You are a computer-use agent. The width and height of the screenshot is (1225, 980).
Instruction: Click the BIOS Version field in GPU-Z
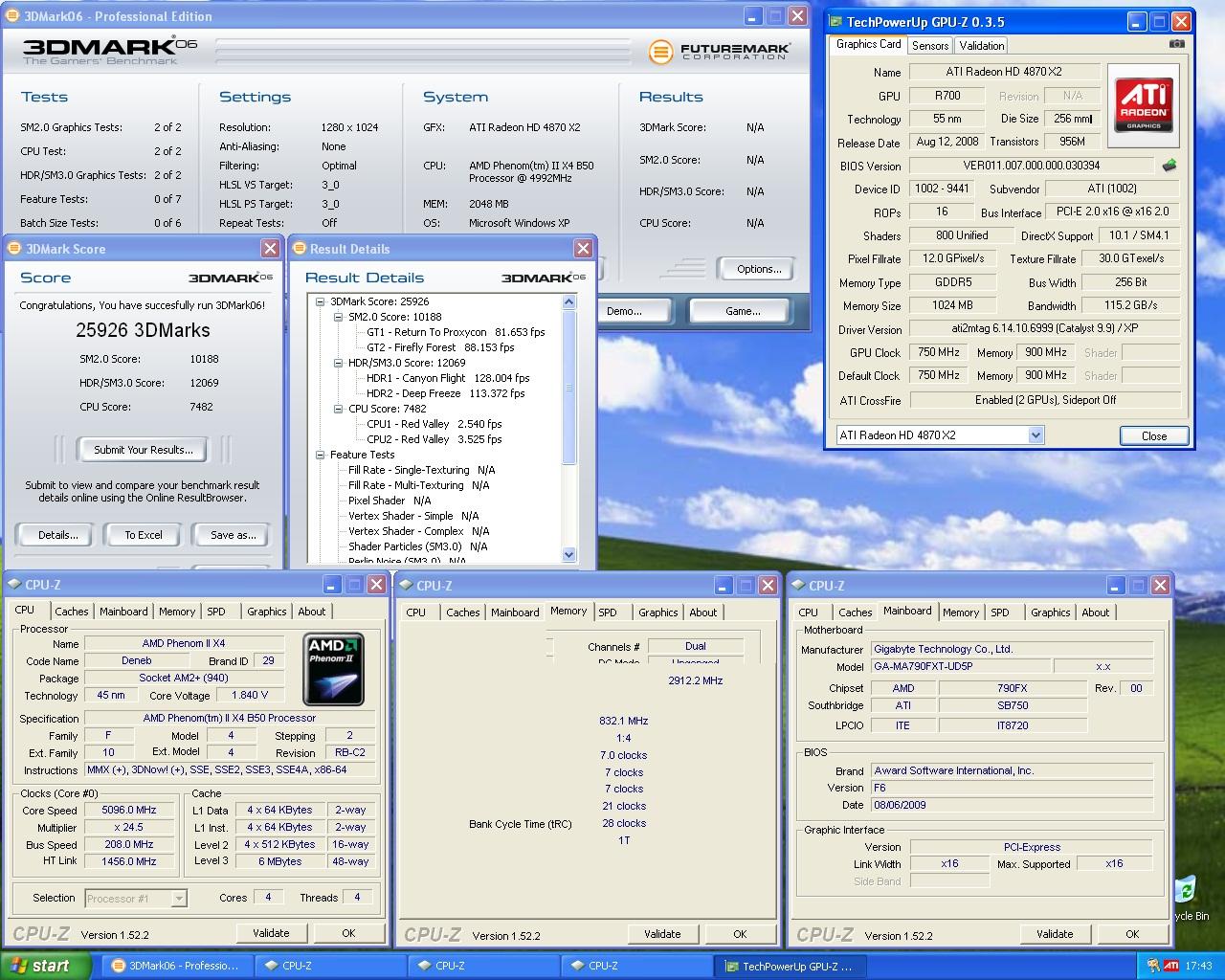[x=1031, y=166]
